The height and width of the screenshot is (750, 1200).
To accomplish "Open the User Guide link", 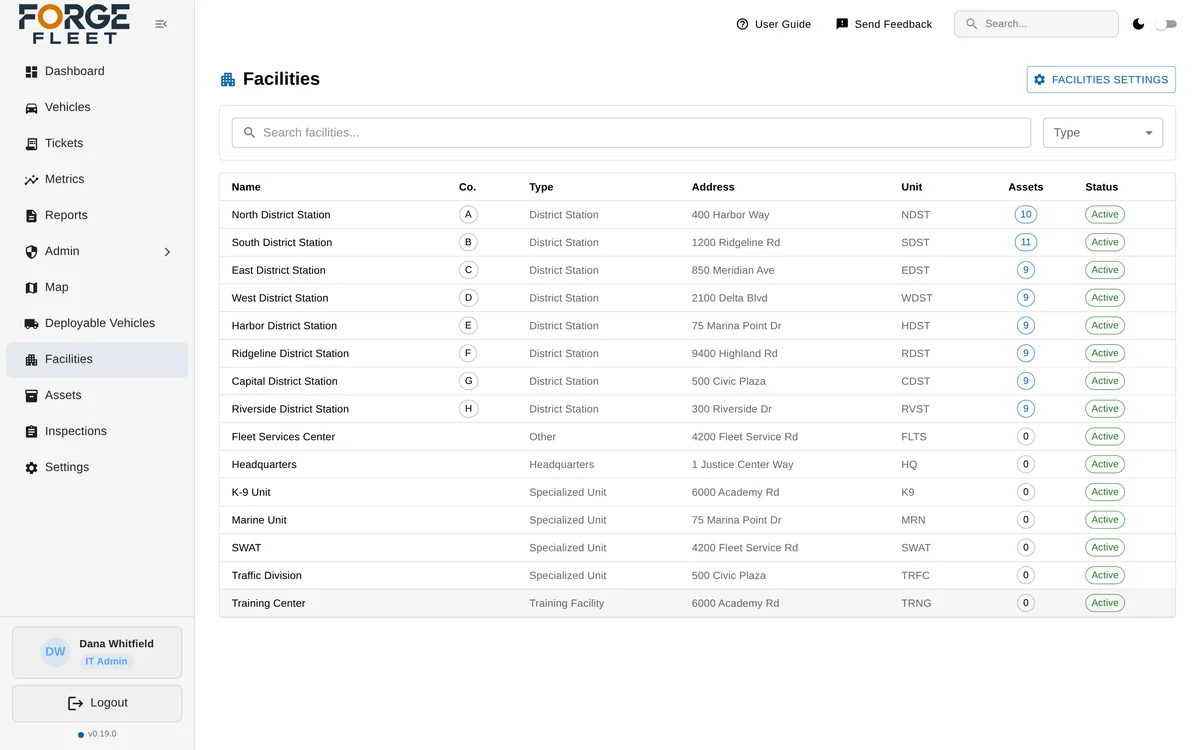I will (773, 24).
